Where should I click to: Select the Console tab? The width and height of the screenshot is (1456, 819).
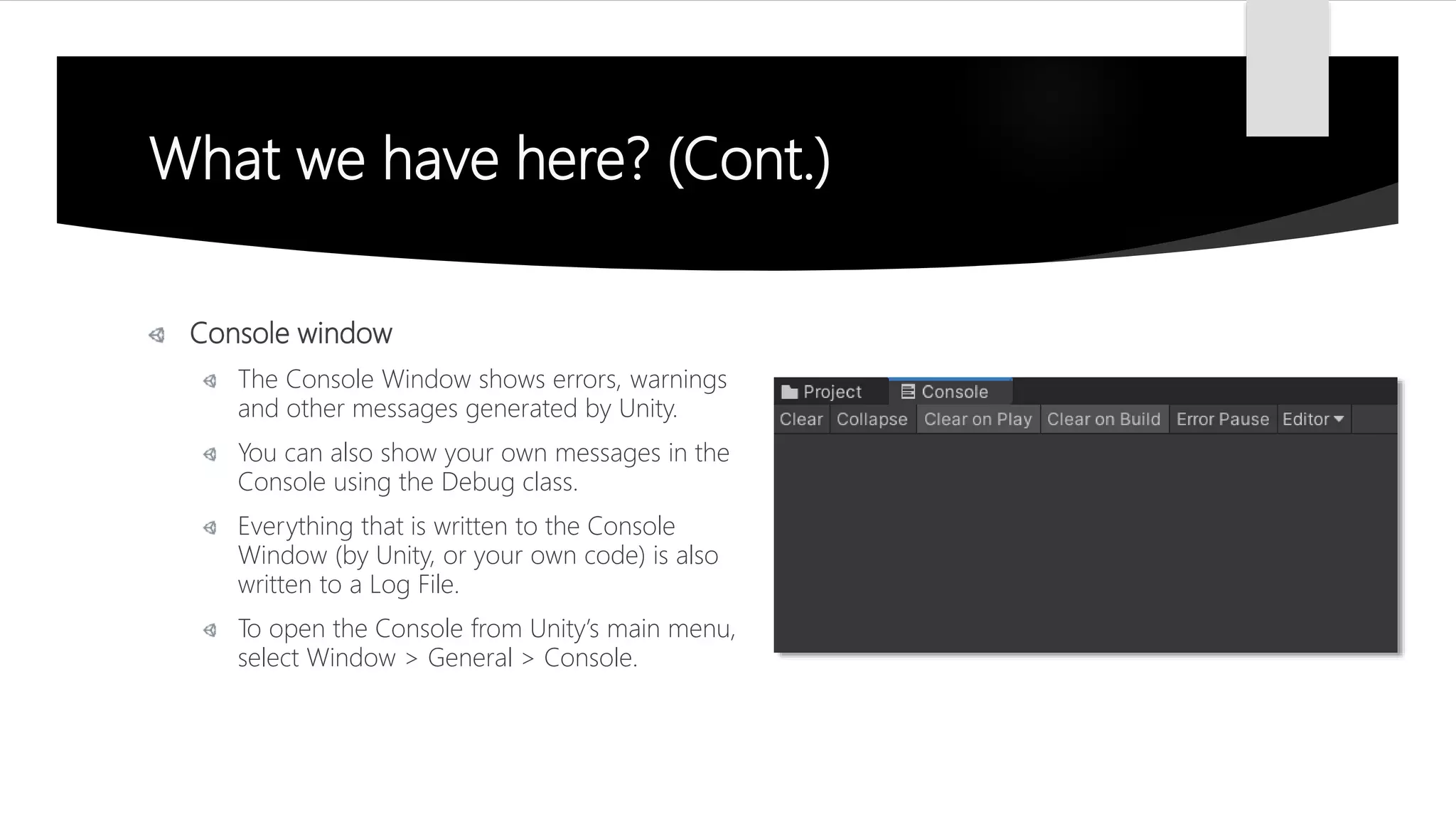click(951, 392)
